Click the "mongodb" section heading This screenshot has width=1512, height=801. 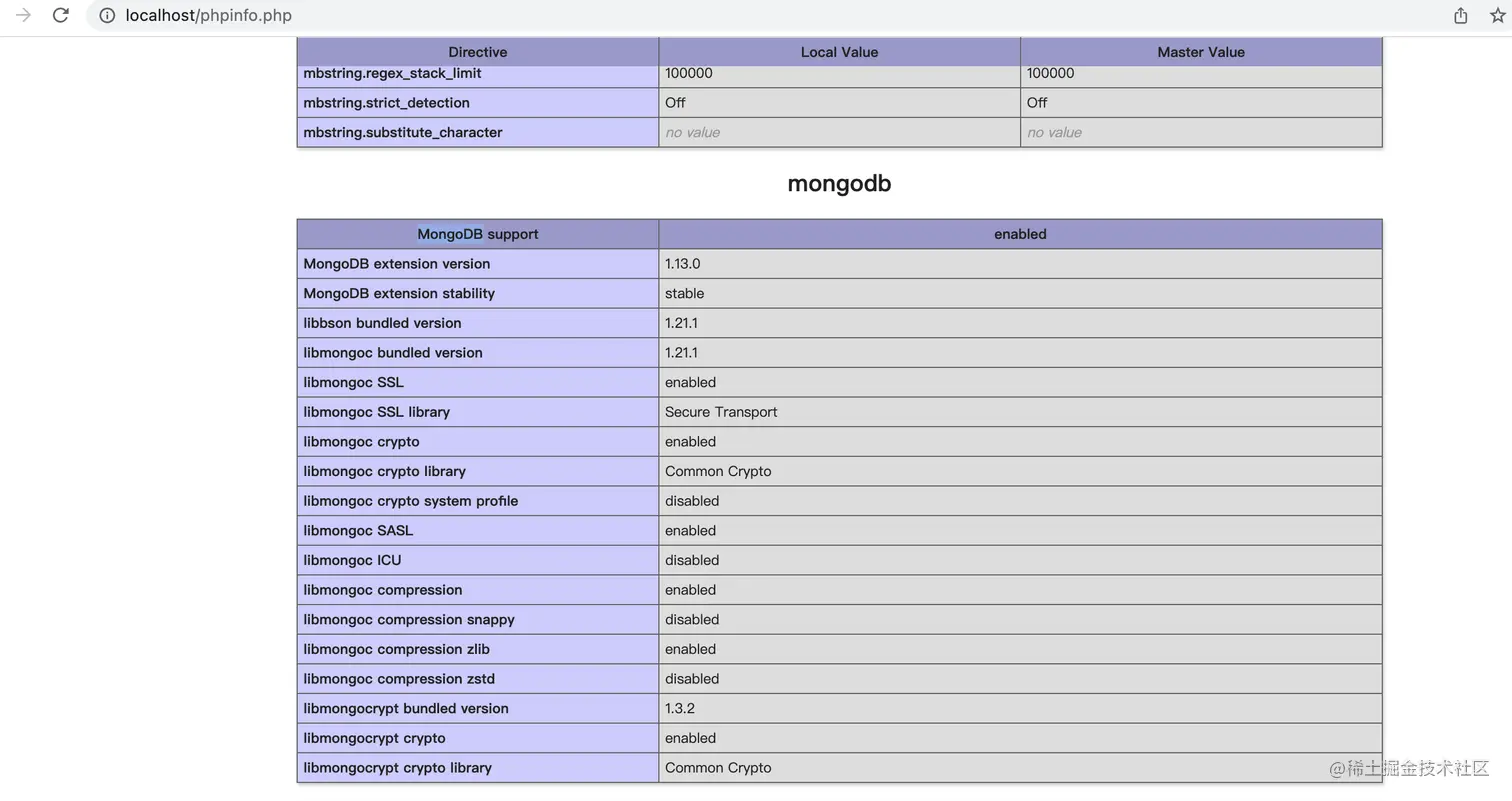pyautogui.click(x=839, y=183)
